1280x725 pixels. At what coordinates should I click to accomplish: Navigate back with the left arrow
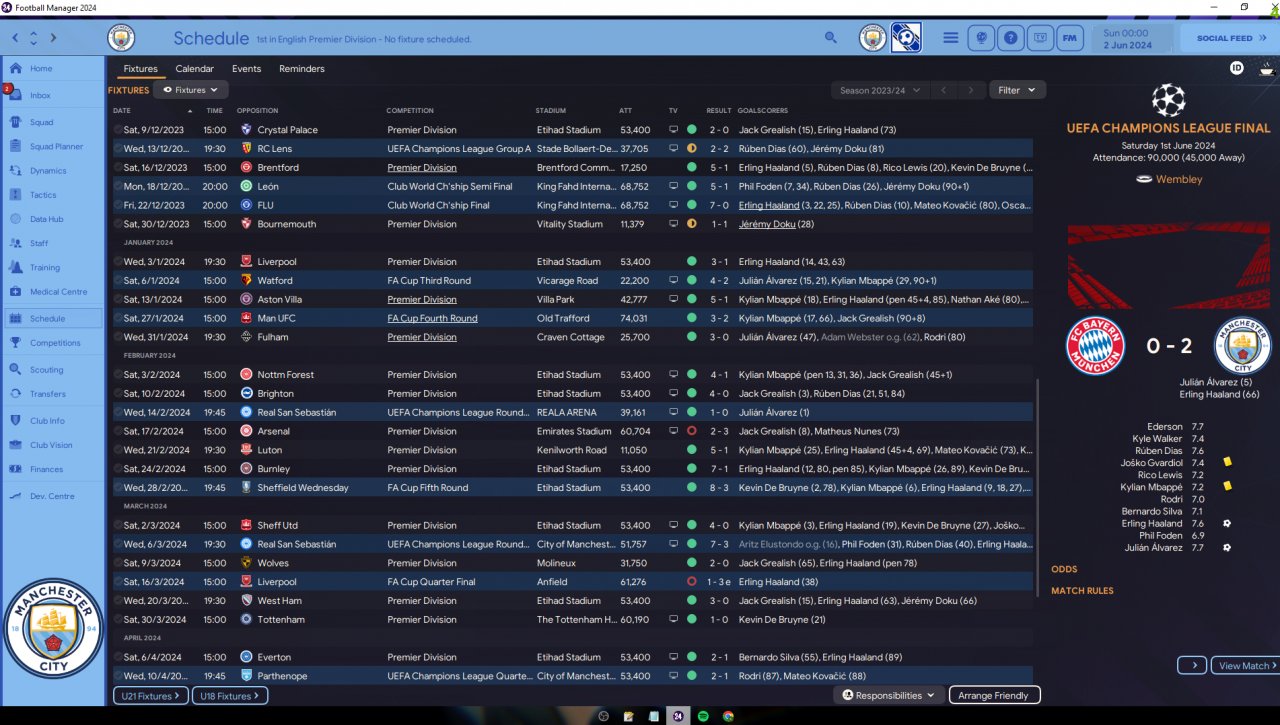tap(15, 38)
